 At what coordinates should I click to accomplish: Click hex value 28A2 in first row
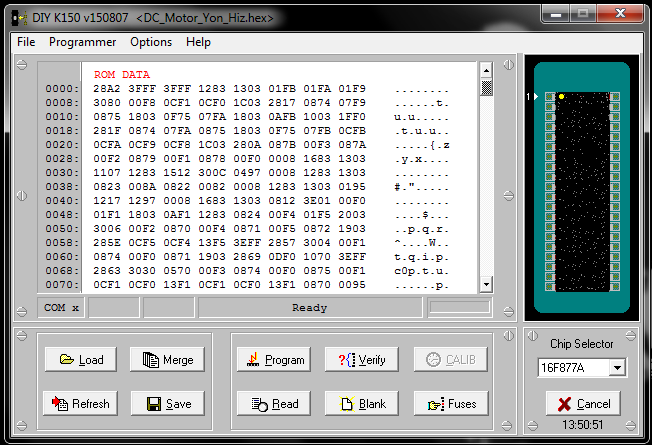[107, 89]
